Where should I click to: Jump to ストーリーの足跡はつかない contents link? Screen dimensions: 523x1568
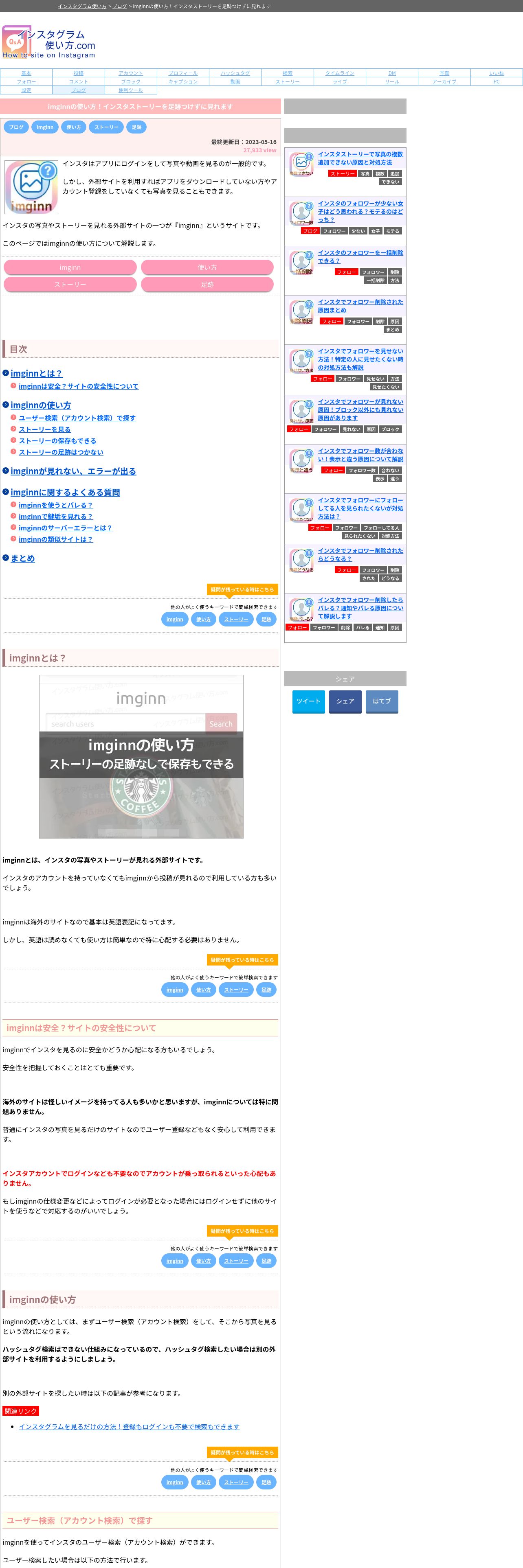point(61,453)
